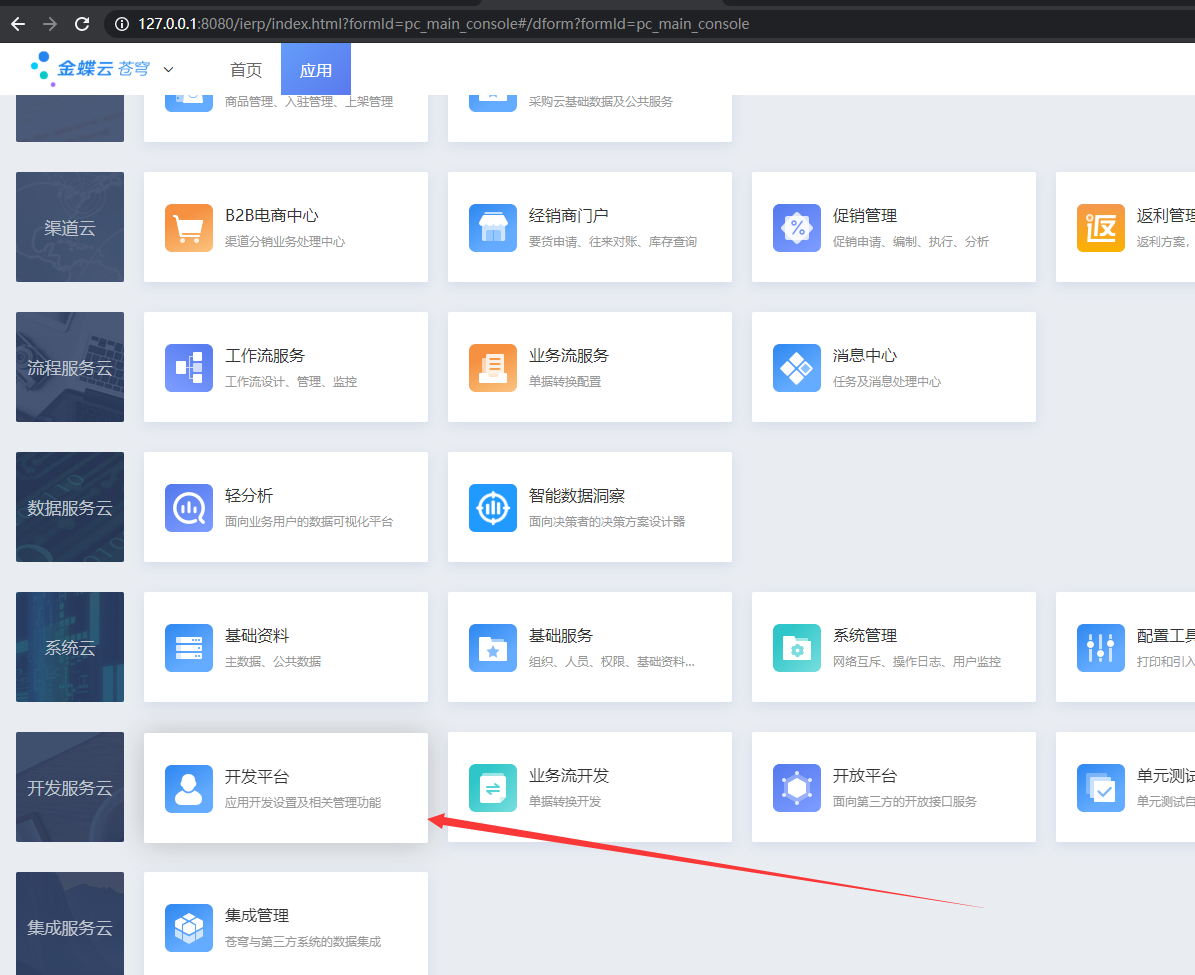This screenshot has width=1195, height=975.
Task: Select the 渠道云 category tile
Action: tap(70, 227)
